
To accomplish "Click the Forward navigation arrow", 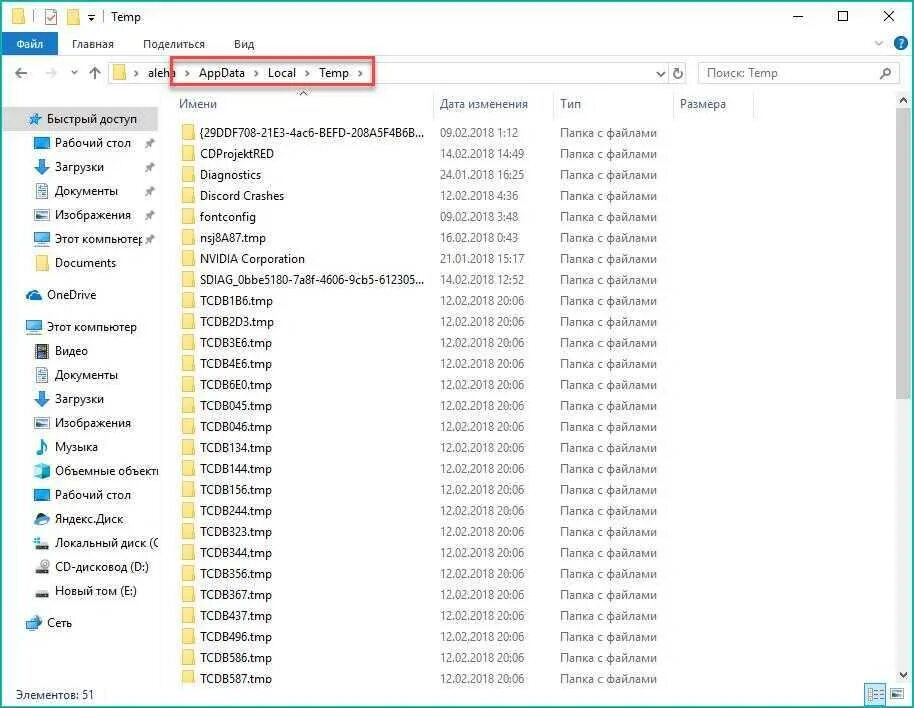I will (x=51, y=73).
